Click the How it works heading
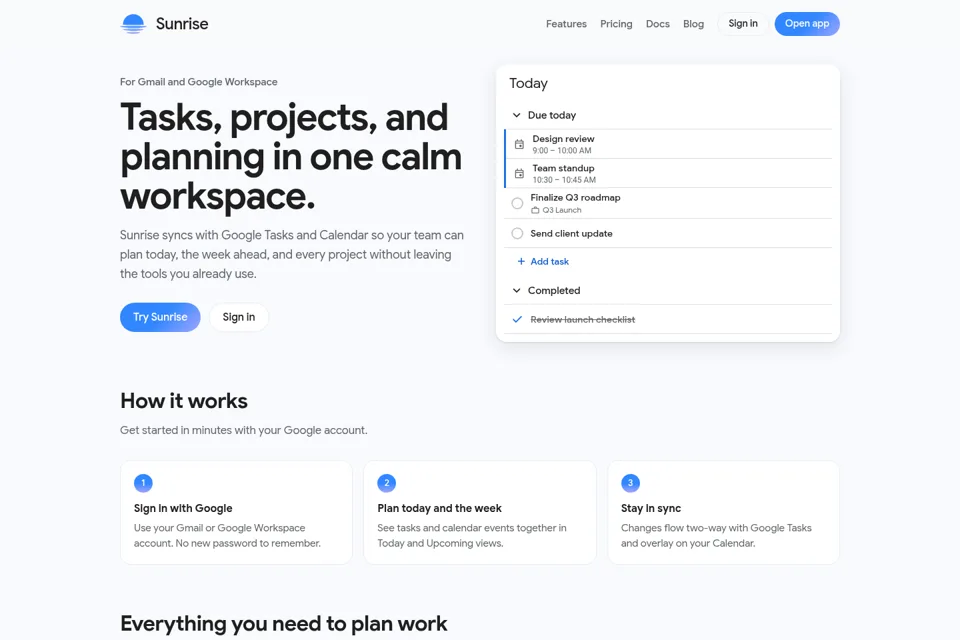Image resolution: width=960 pixels, height=640 pixels. (x=184, y=401)
